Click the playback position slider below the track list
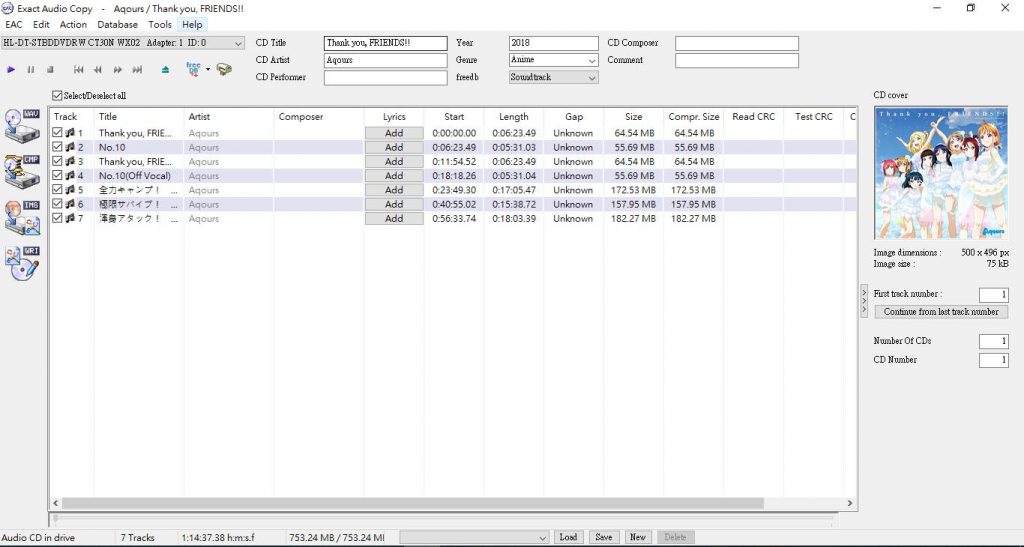The height and width of the screenshot is (547, 1024). coord(443,519)
